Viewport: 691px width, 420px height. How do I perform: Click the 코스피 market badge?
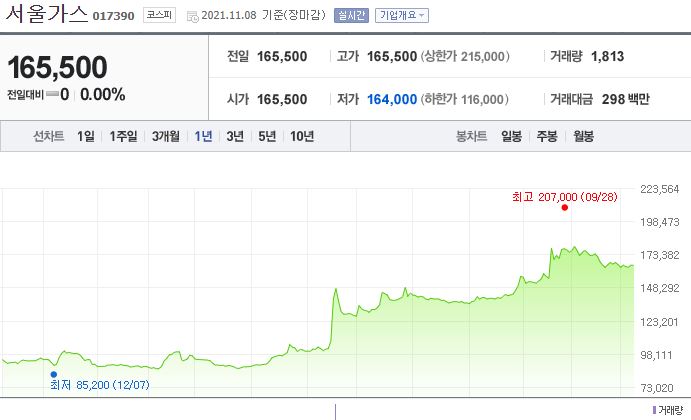point(159,15)
